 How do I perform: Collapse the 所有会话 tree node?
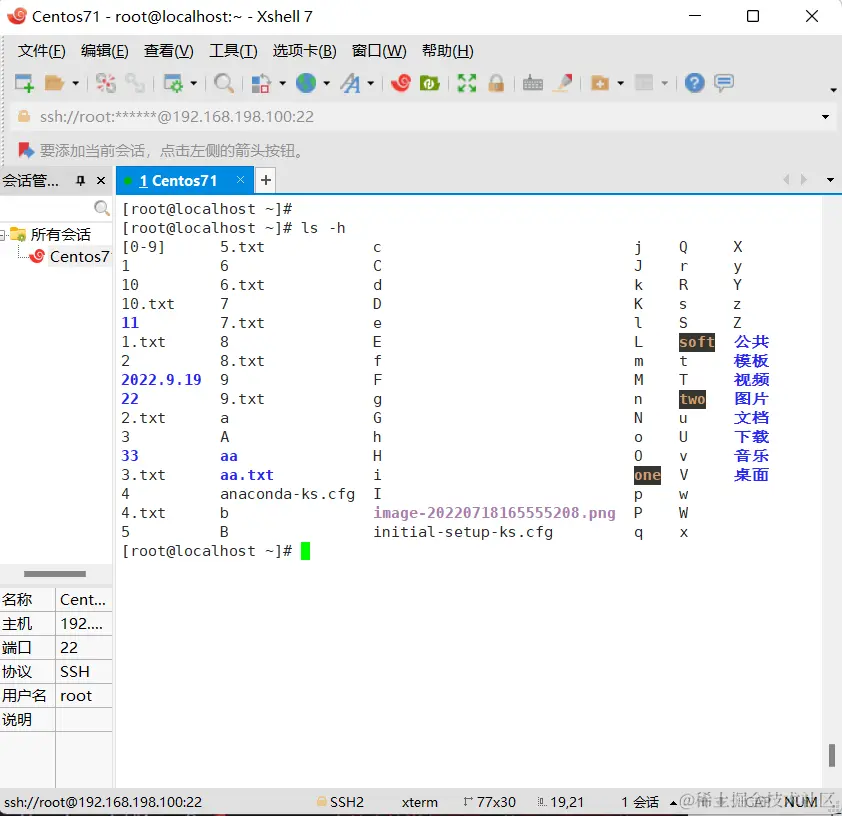pos(4,235)
